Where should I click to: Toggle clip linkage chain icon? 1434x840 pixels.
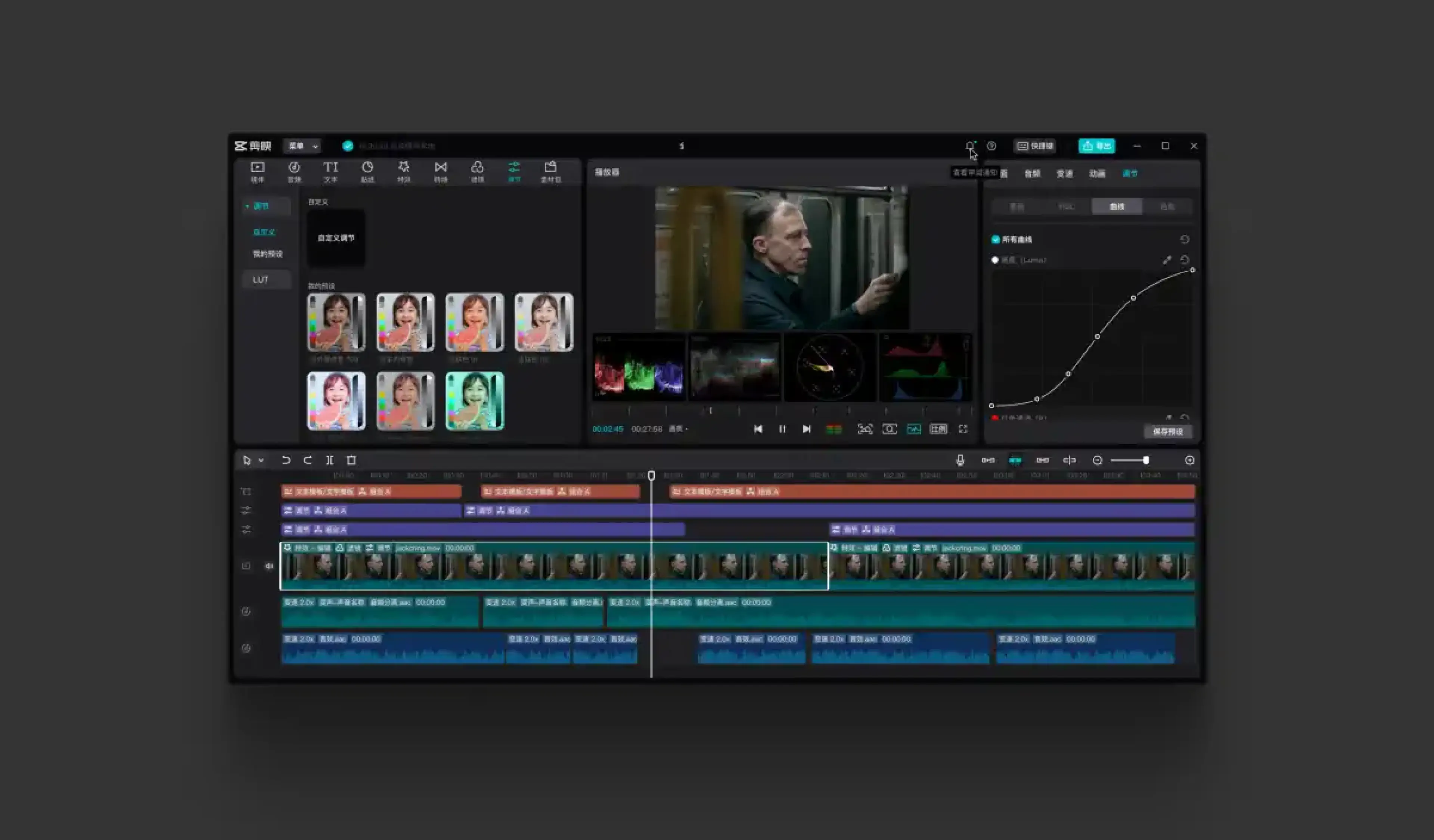click(1043, 460)
